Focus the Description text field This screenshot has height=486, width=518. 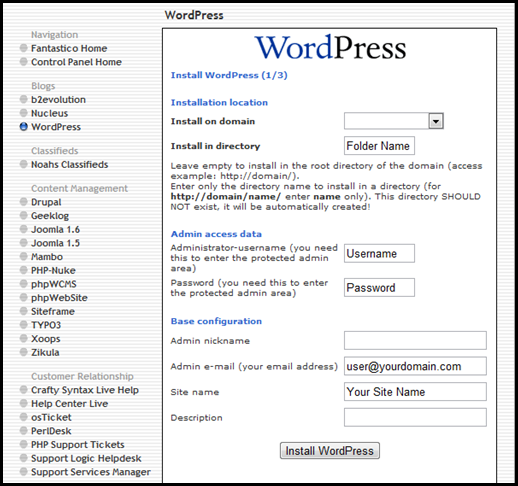click(x=415, y=417)
